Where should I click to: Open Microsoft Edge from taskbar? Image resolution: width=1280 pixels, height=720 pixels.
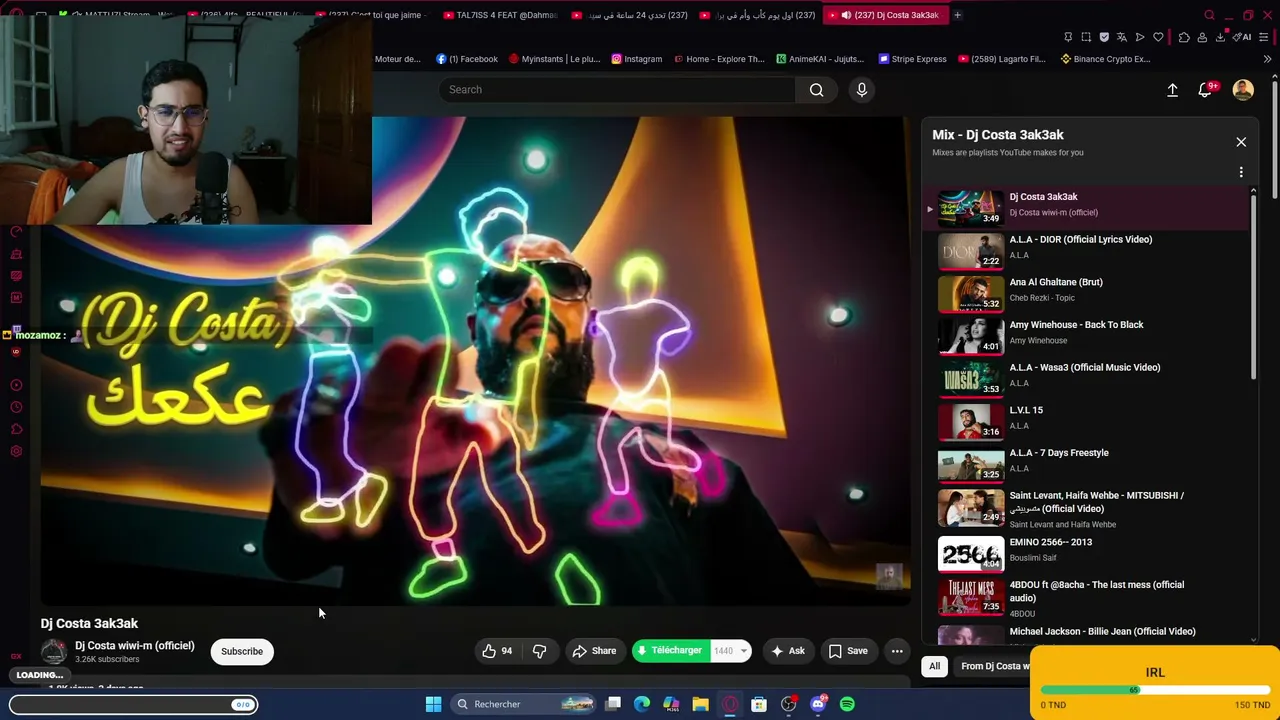point(642,704)
